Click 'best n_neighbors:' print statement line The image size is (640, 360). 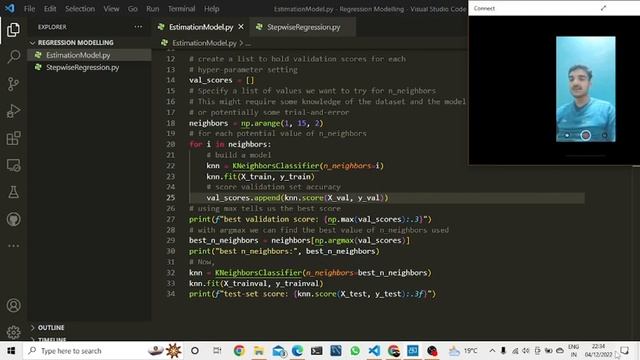coord(284,251)
